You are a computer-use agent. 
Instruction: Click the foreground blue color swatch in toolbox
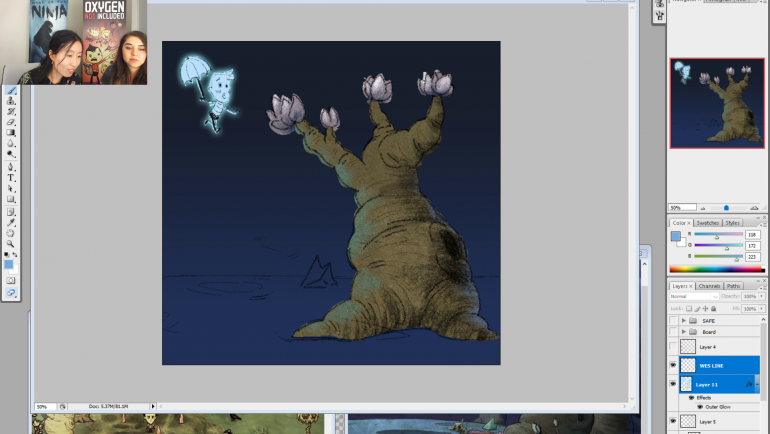pos(9,264)
